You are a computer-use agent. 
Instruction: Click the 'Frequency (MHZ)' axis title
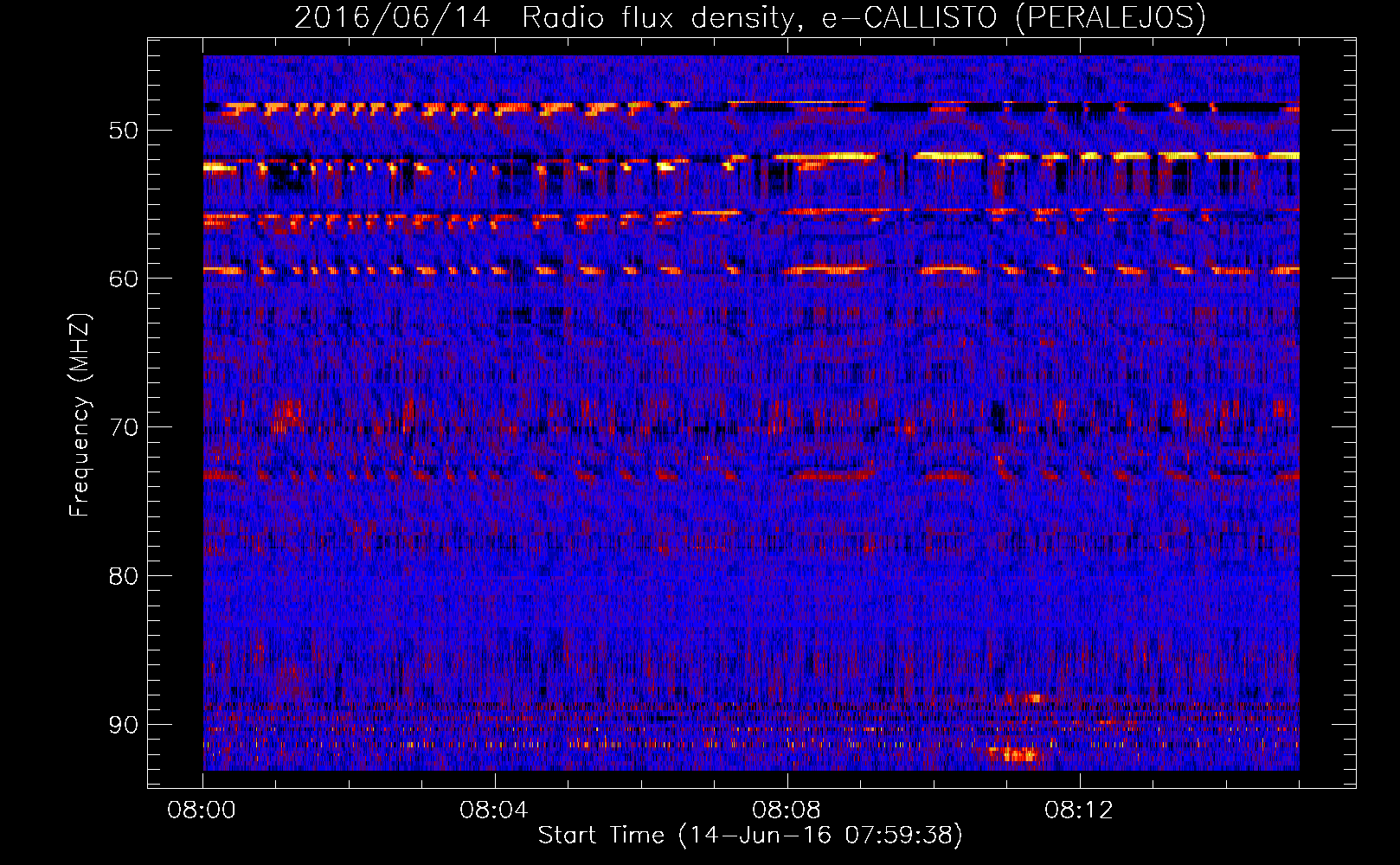point(80,415)
